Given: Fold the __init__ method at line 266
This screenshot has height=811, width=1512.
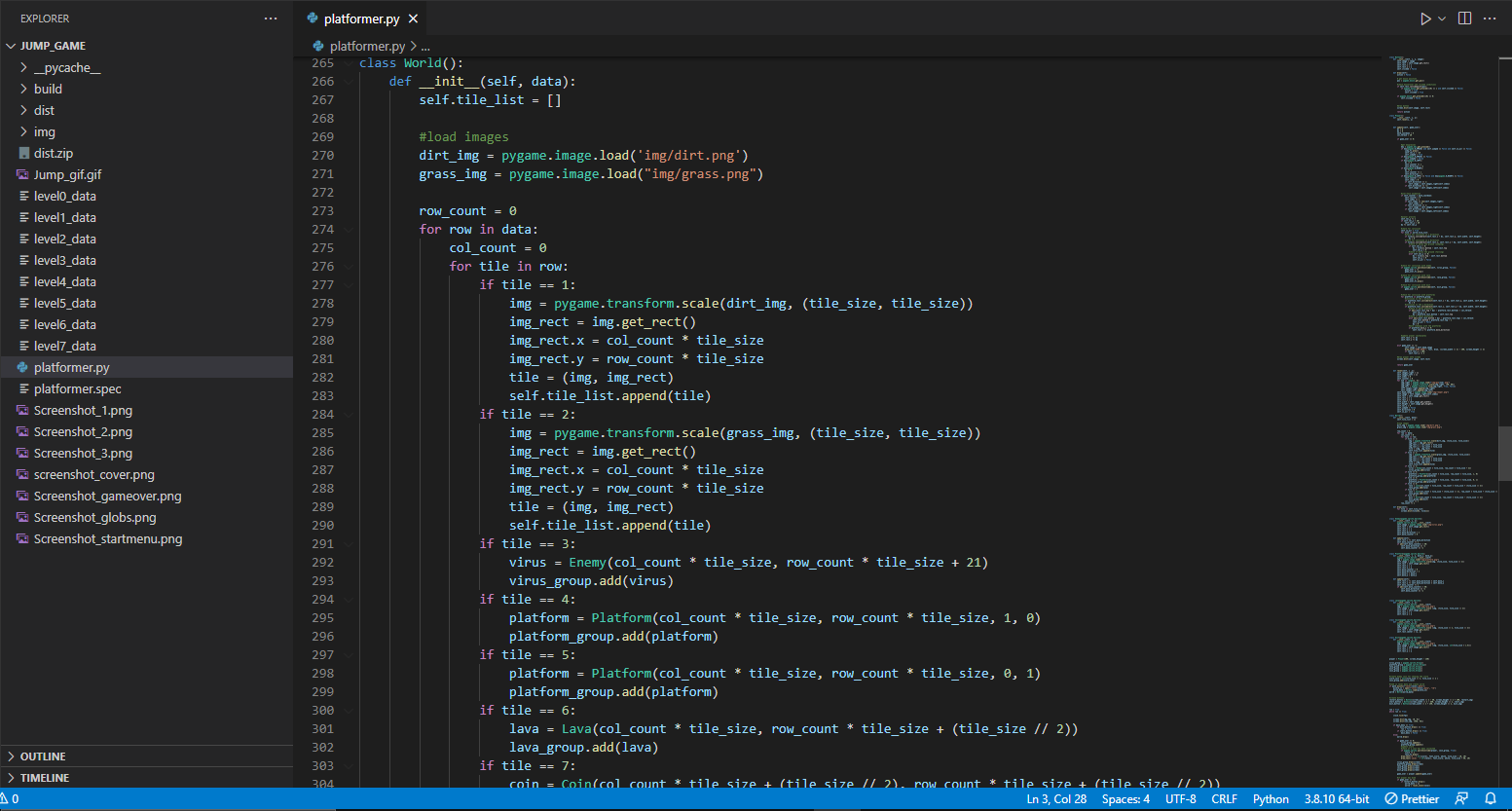Looking at the screenshot, I should (x=349, y=82).
